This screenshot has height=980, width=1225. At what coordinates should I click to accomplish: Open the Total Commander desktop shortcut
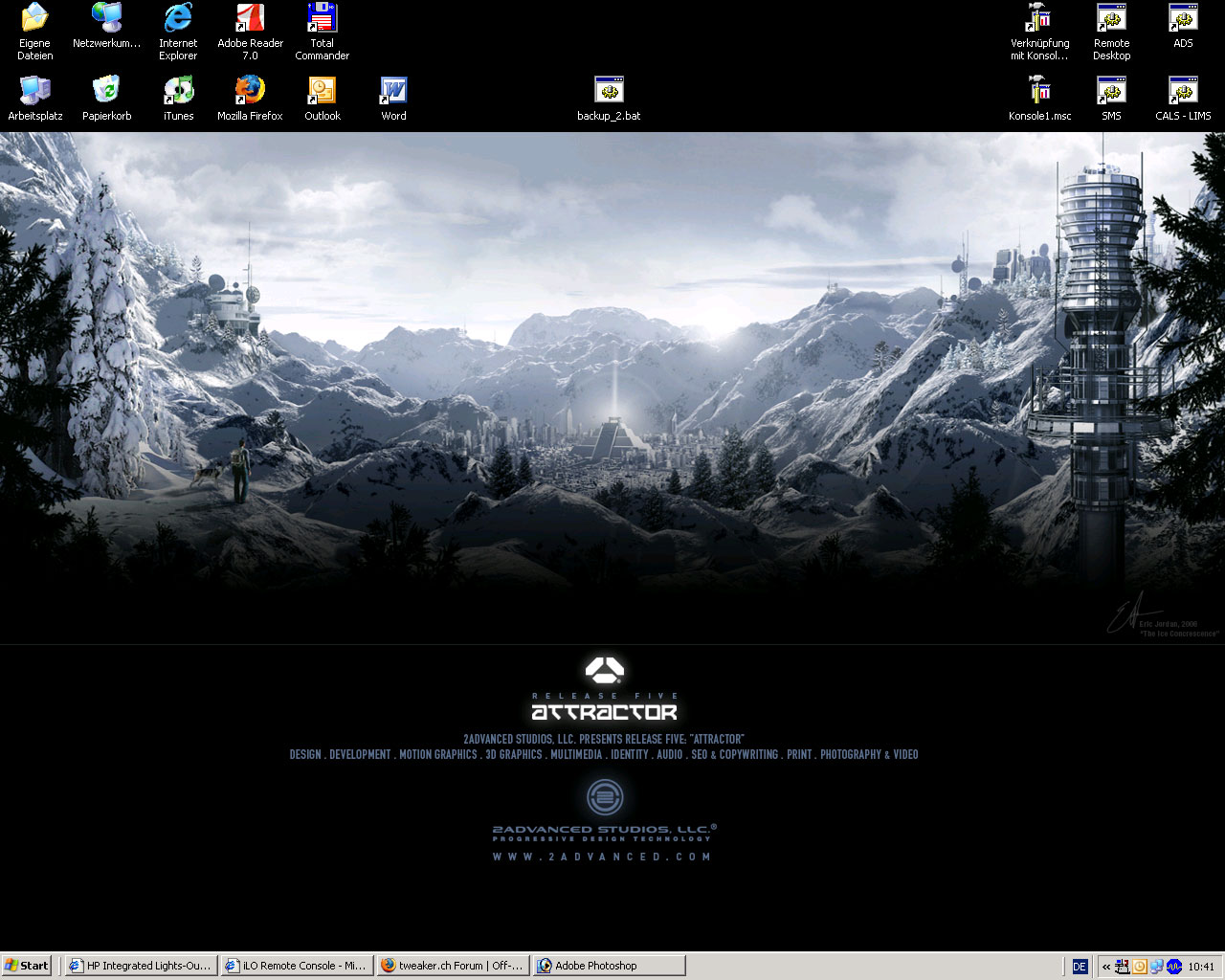coord(322,19)
